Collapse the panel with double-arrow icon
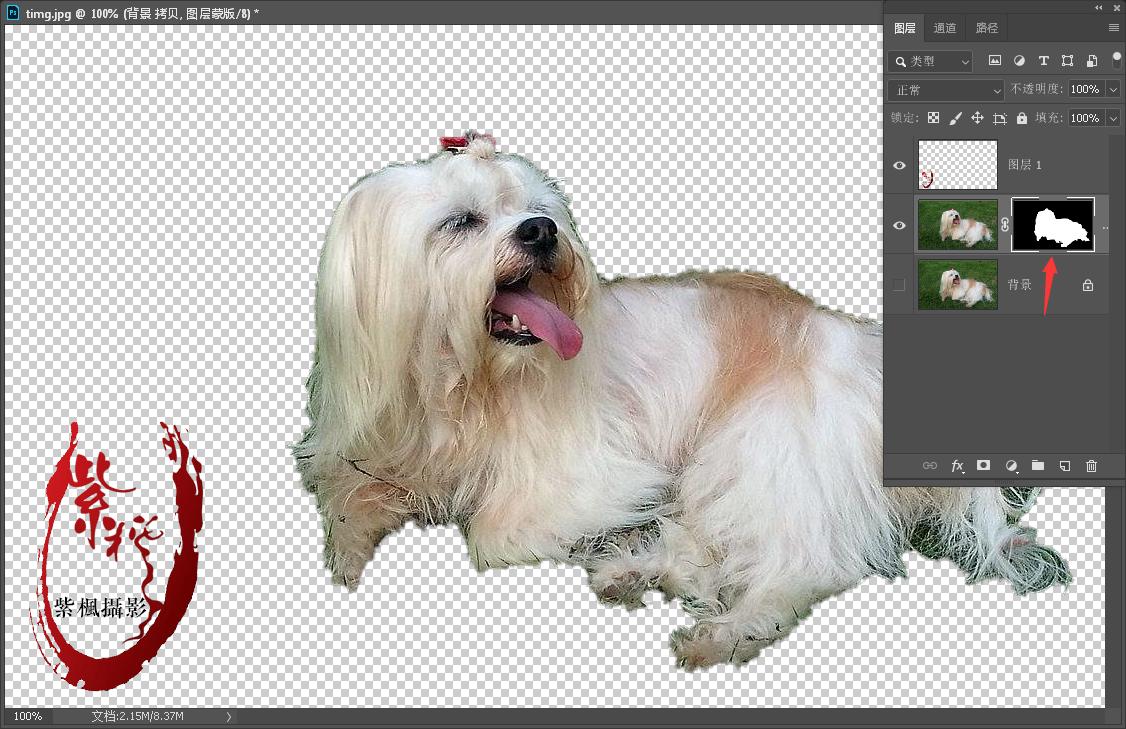This screenshot has width=1126, height=729. (1099, 7)
